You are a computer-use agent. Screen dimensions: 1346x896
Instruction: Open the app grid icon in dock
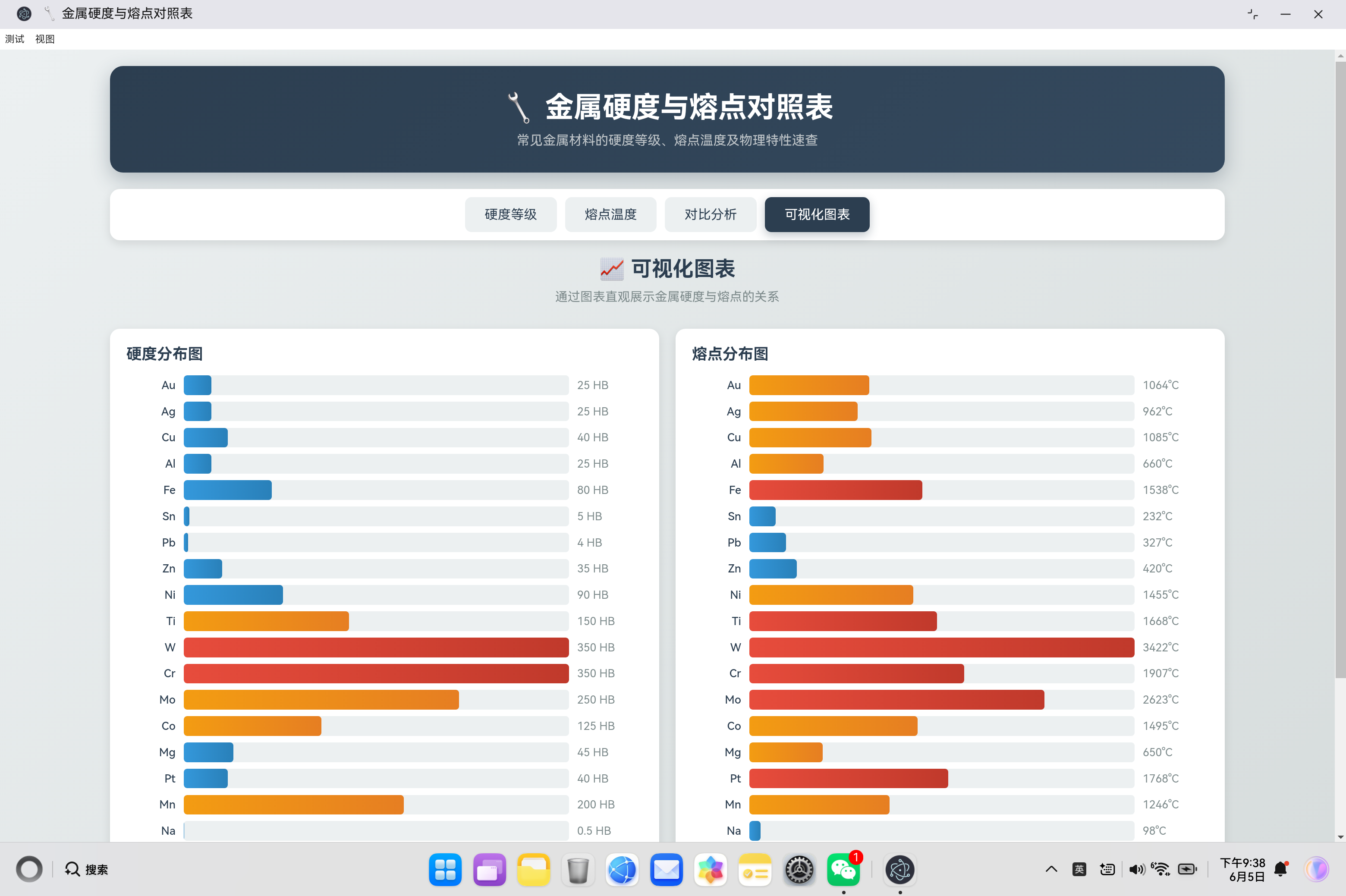[x=445, y=869]
